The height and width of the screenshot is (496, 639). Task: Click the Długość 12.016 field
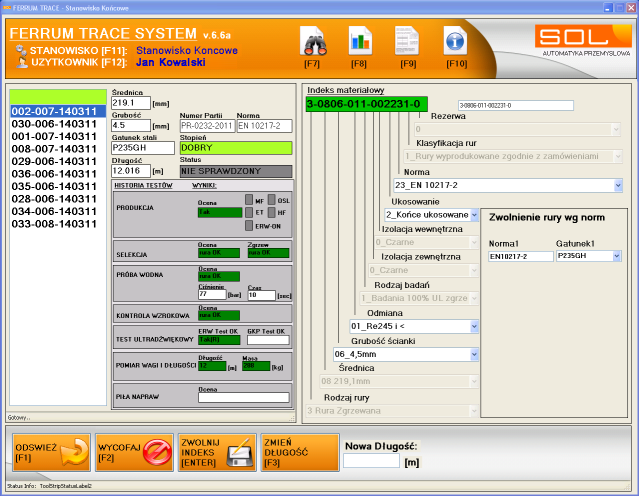(x=131, y=171)
